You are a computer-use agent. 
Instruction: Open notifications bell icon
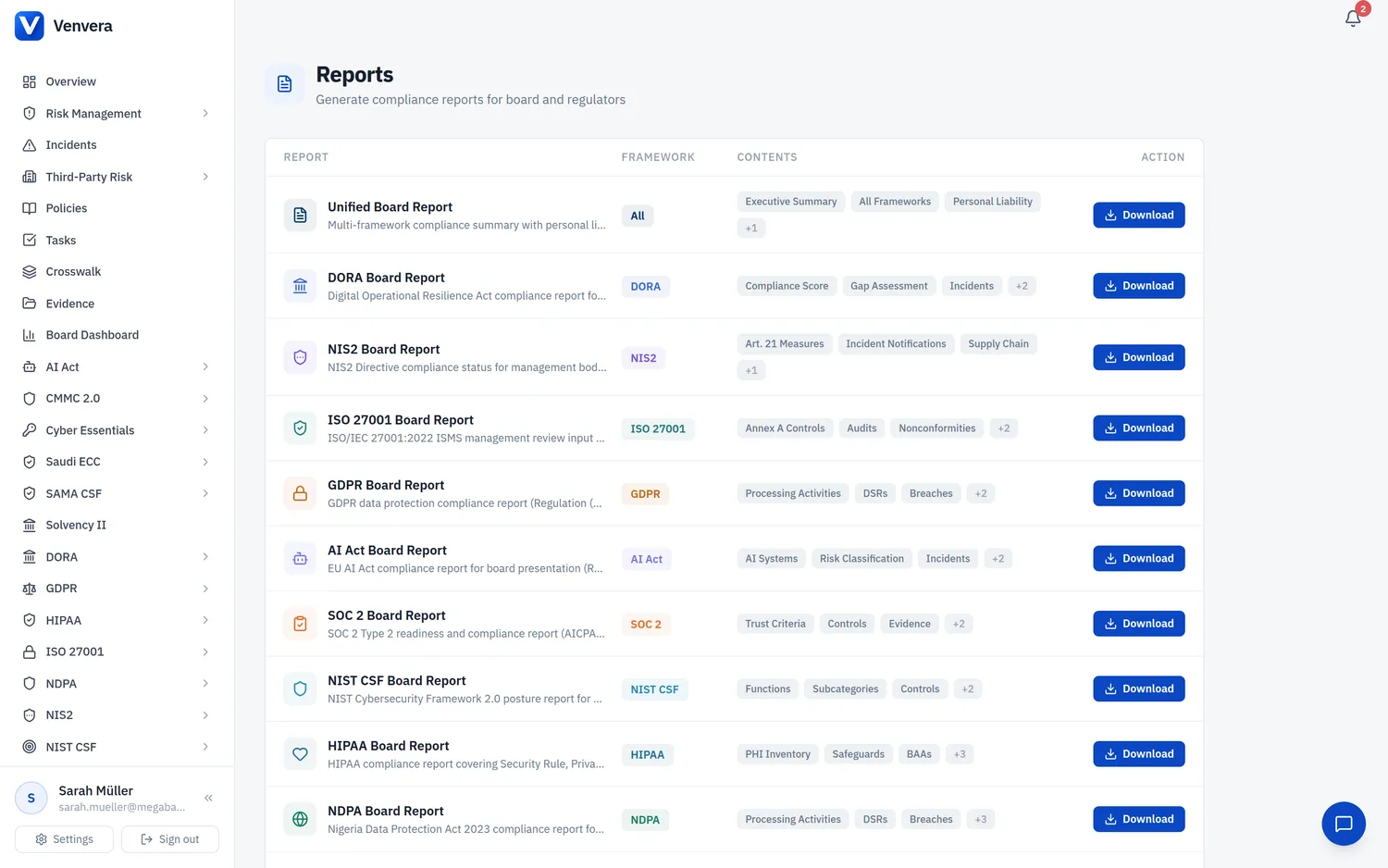click(x=1353, y=19)
